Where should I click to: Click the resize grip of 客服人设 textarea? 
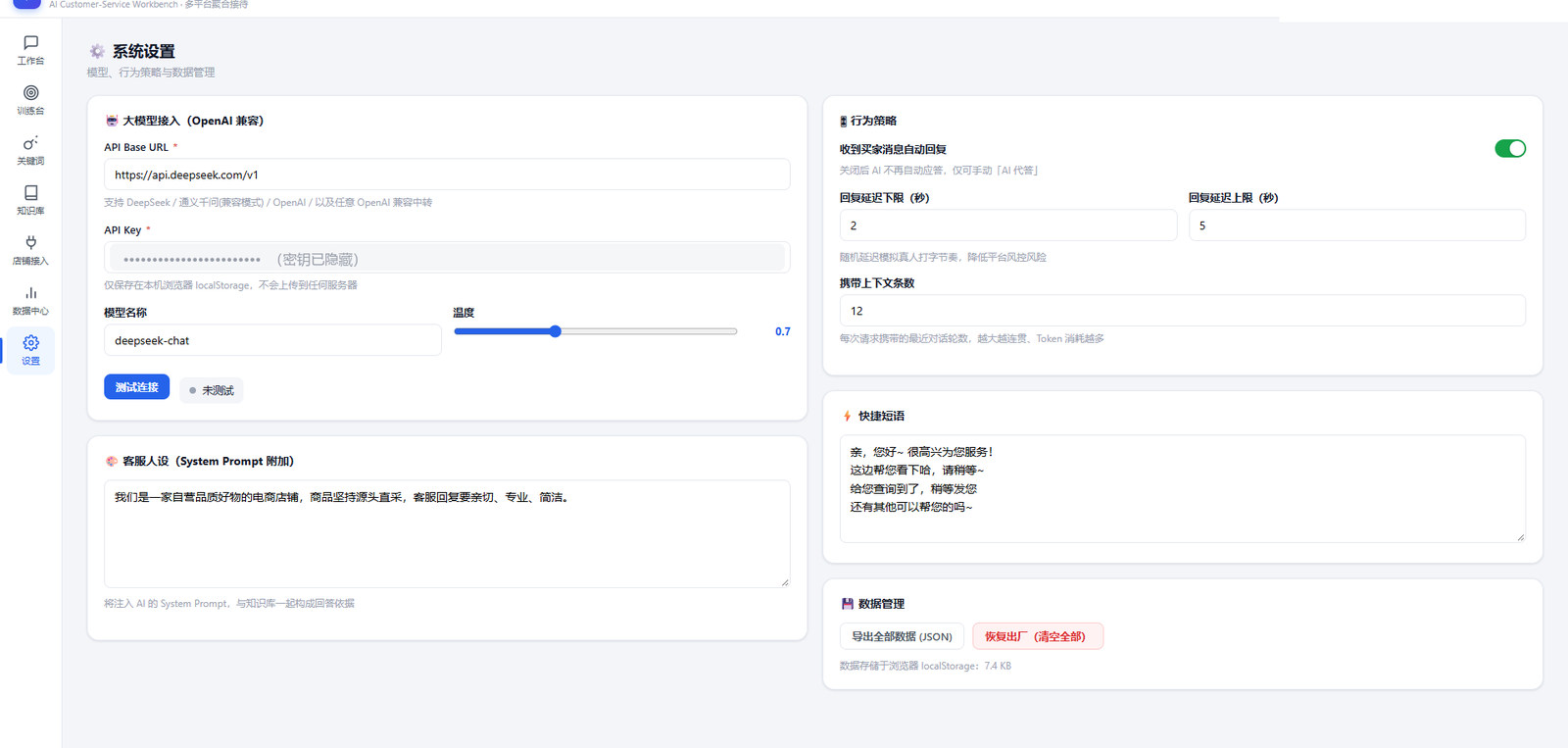coord(784,582)
